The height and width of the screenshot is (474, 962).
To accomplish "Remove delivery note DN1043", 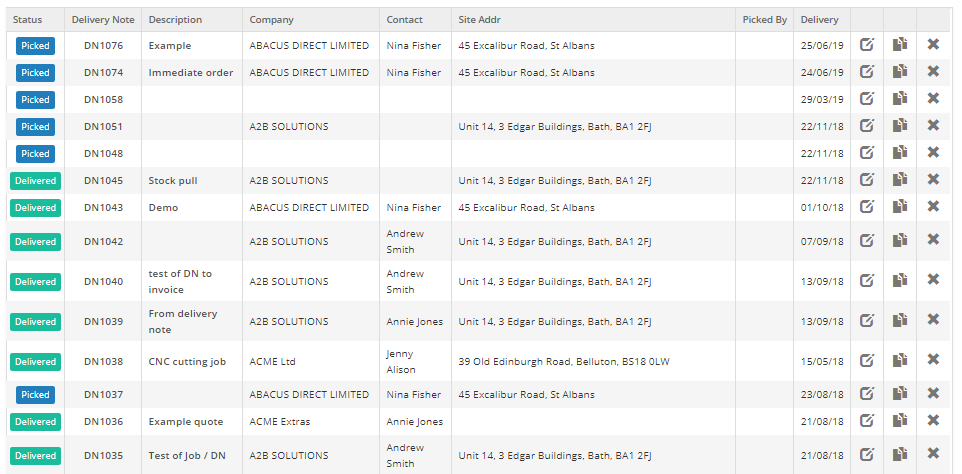I will click(933, 207).
